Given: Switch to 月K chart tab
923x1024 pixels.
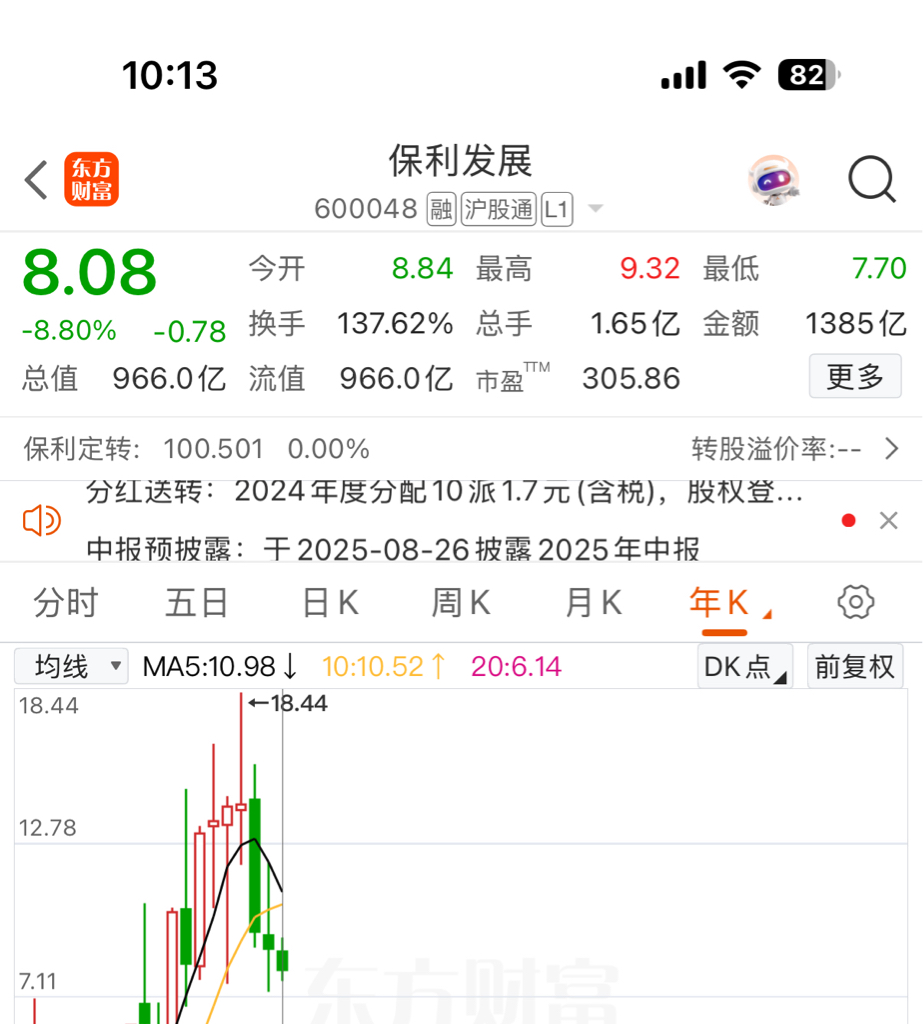Looking at the screenshot, I should coord(594,602).
